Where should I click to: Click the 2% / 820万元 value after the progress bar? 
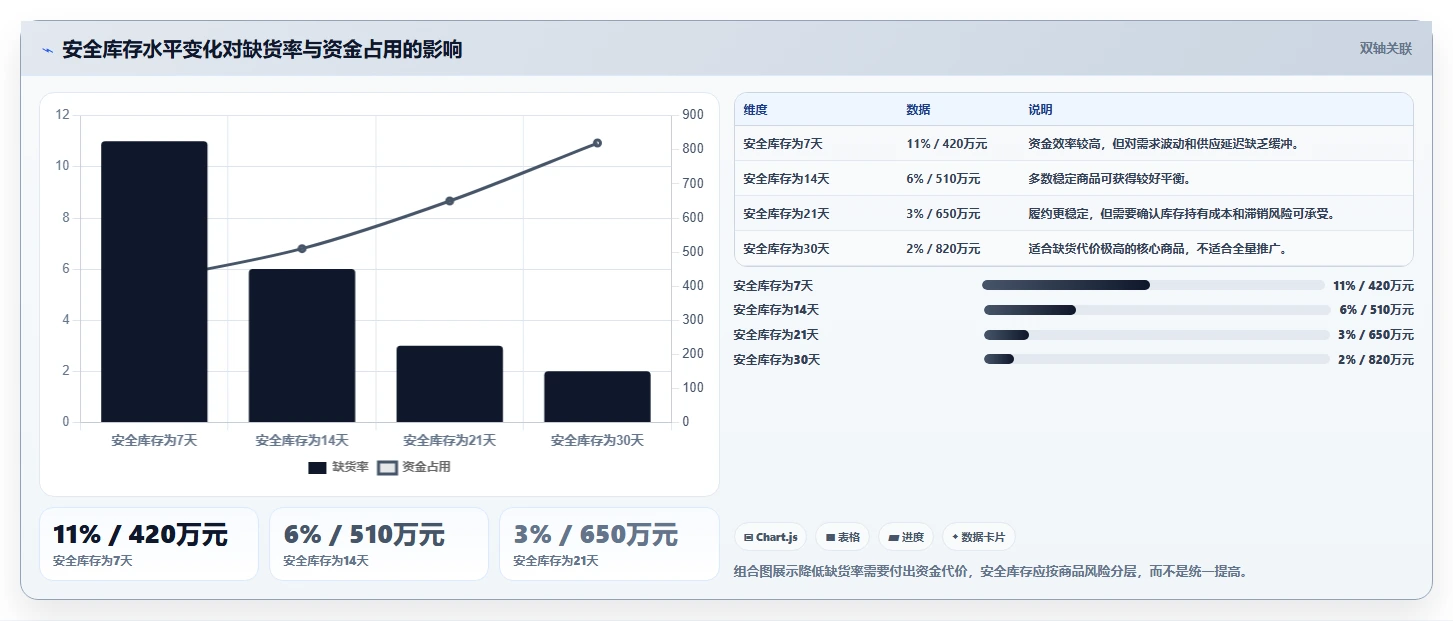click(x=1377, y=359)
